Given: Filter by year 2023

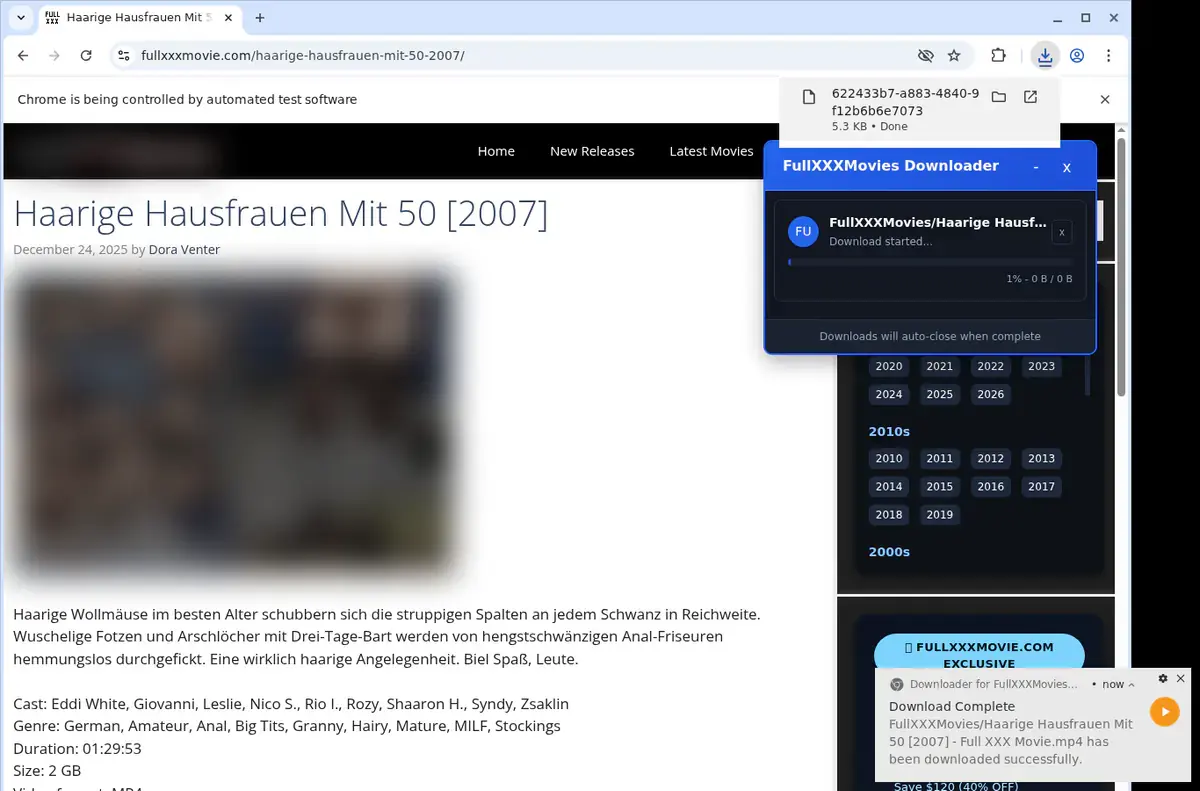Looking at the screenshot, I should pos(1042,366).
